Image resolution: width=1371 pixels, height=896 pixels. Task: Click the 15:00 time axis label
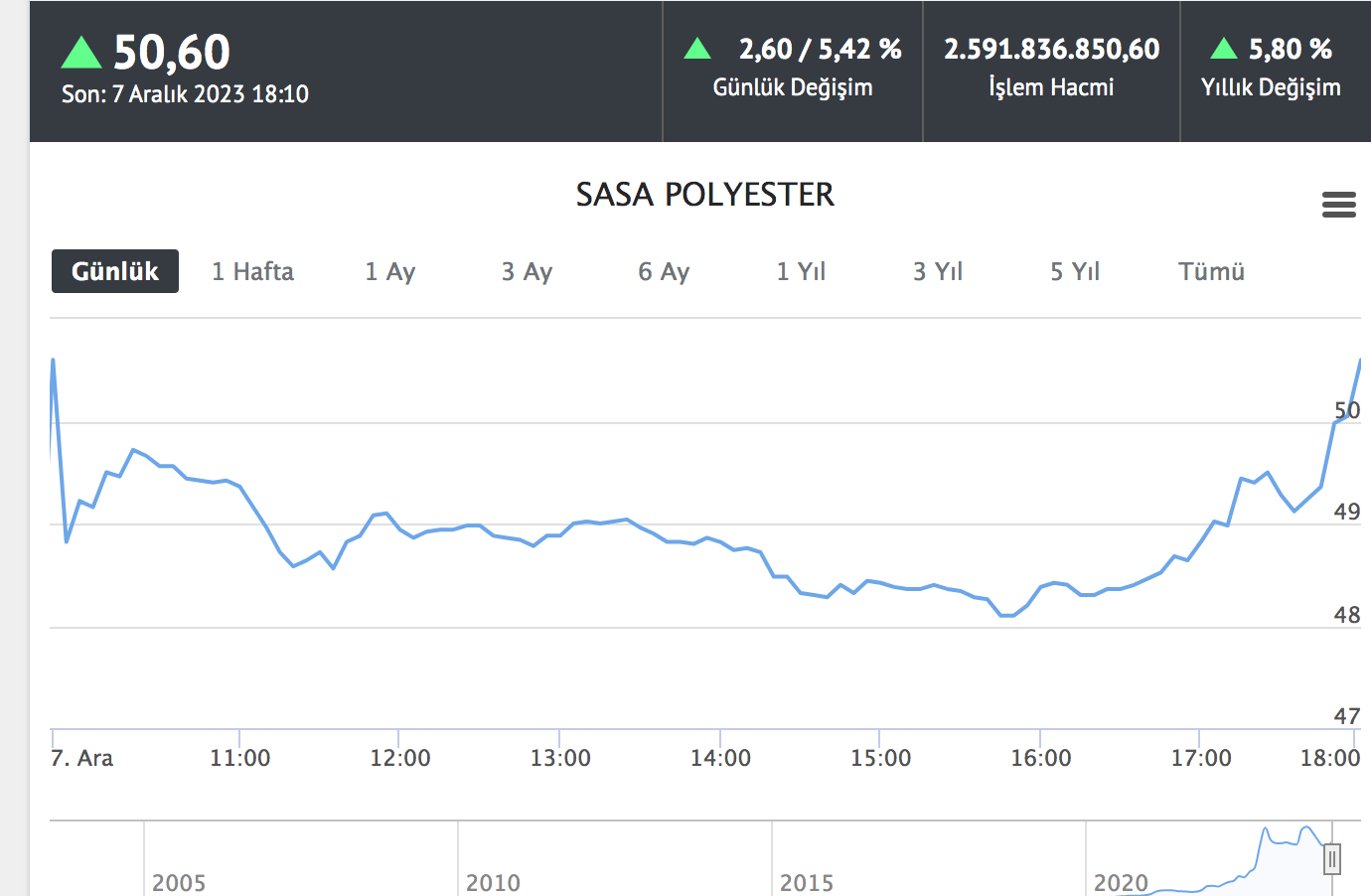(880, 758)
